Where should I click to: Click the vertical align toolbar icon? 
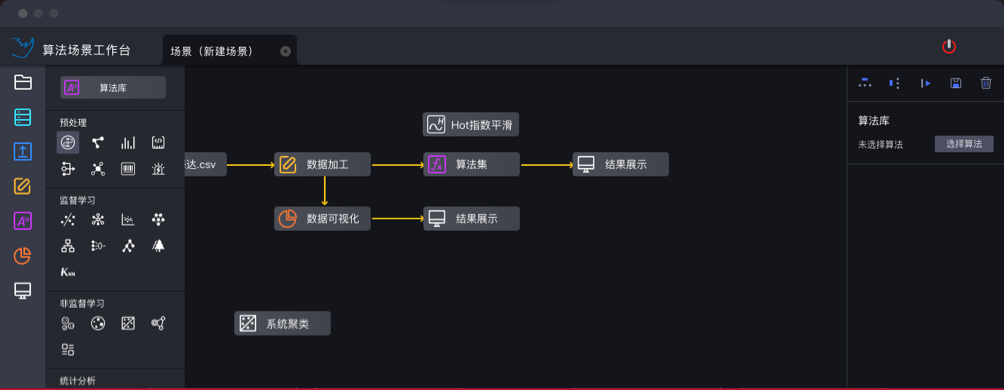coord(895,83)
